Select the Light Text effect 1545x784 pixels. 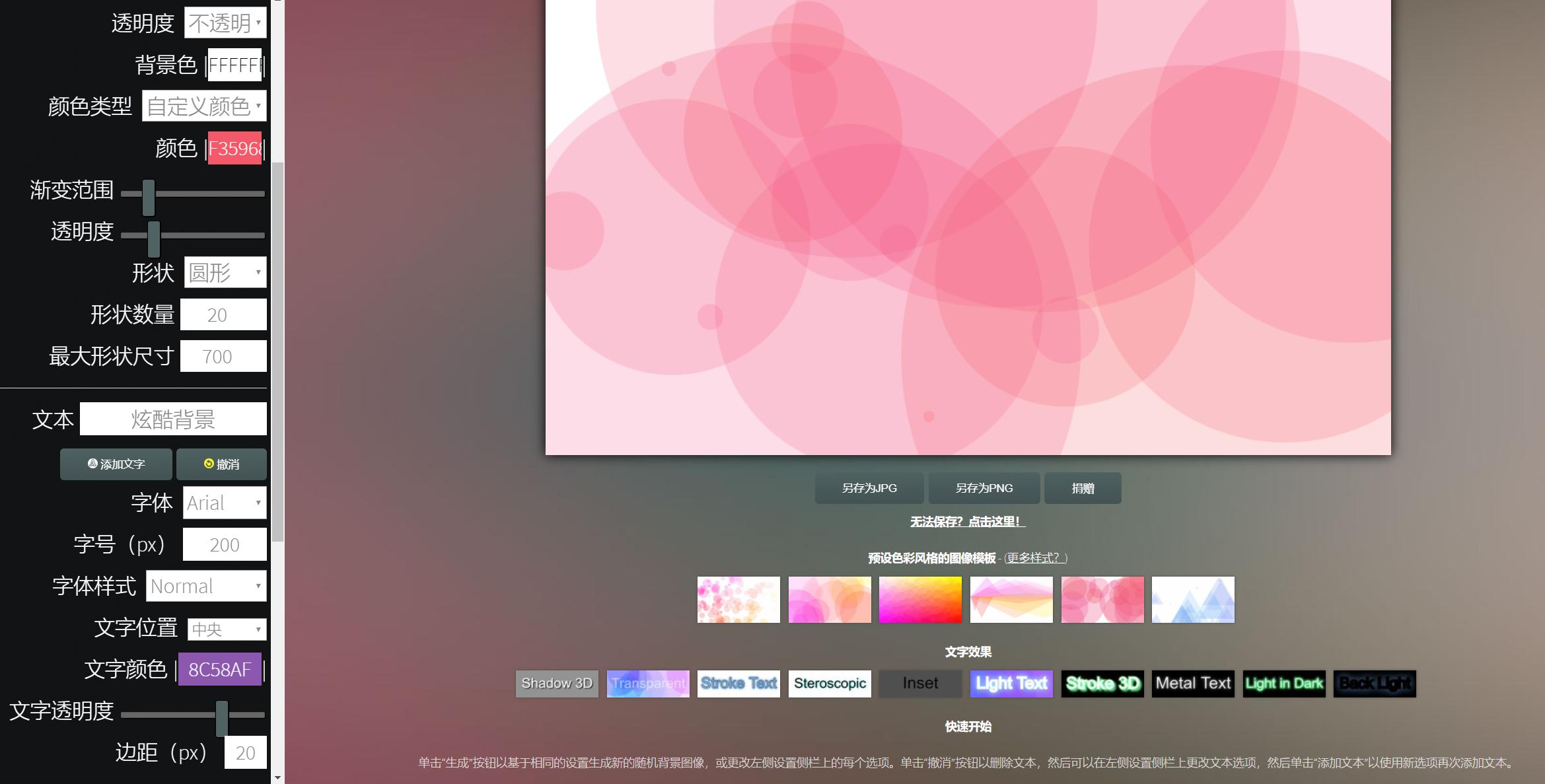click(1011, 684)
